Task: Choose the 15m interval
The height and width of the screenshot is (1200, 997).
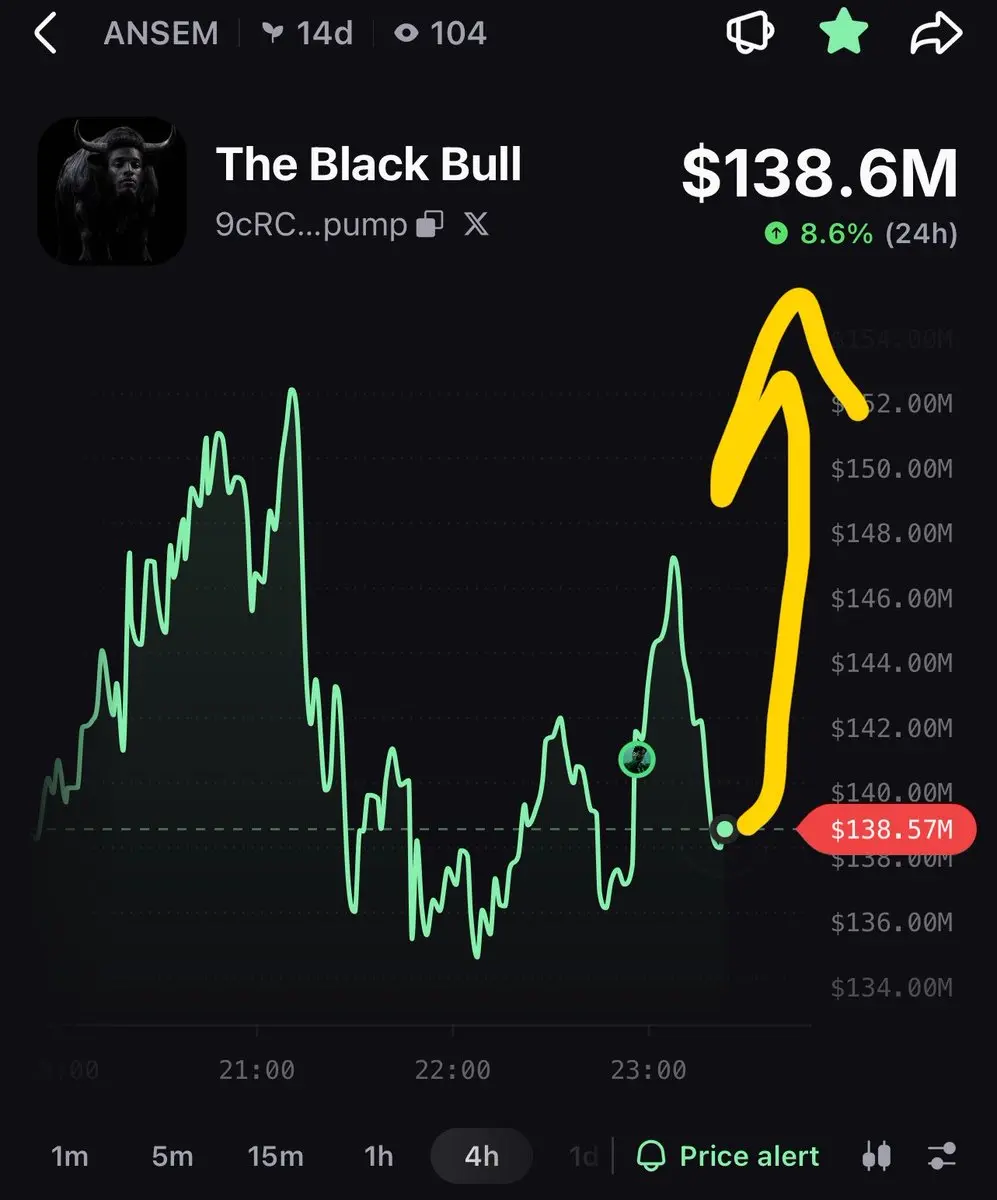Action: click(275, 1157)
